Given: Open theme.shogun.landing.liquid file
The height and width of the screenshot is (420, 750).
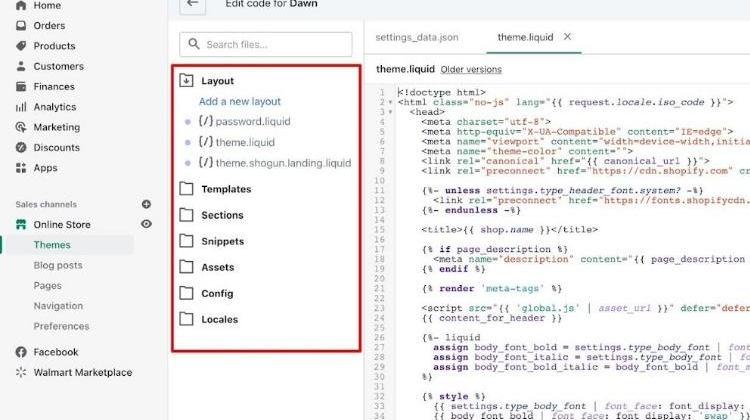Looking at the screenshot, I should point(275,163).
